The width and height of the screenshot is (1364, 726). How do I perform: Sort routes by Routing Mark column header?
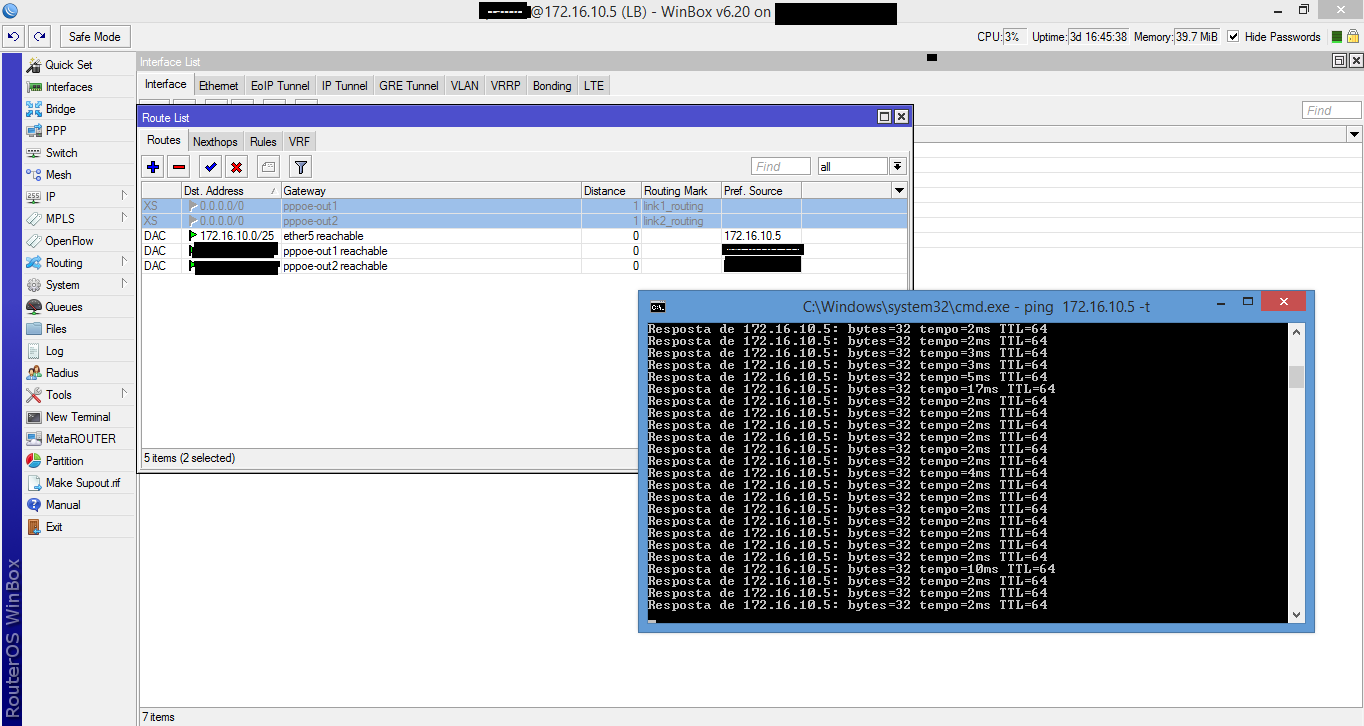point(681,190)
